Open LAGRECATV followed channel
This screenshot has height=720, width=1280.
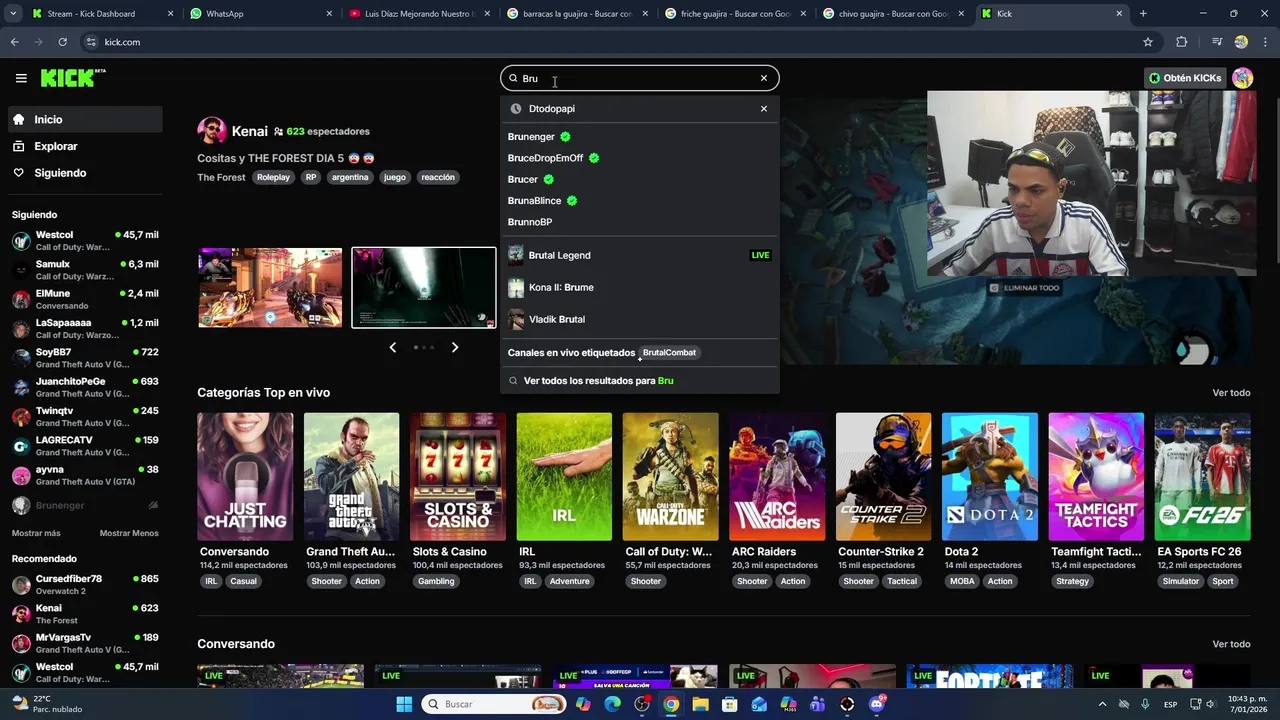tap(85, 445)
